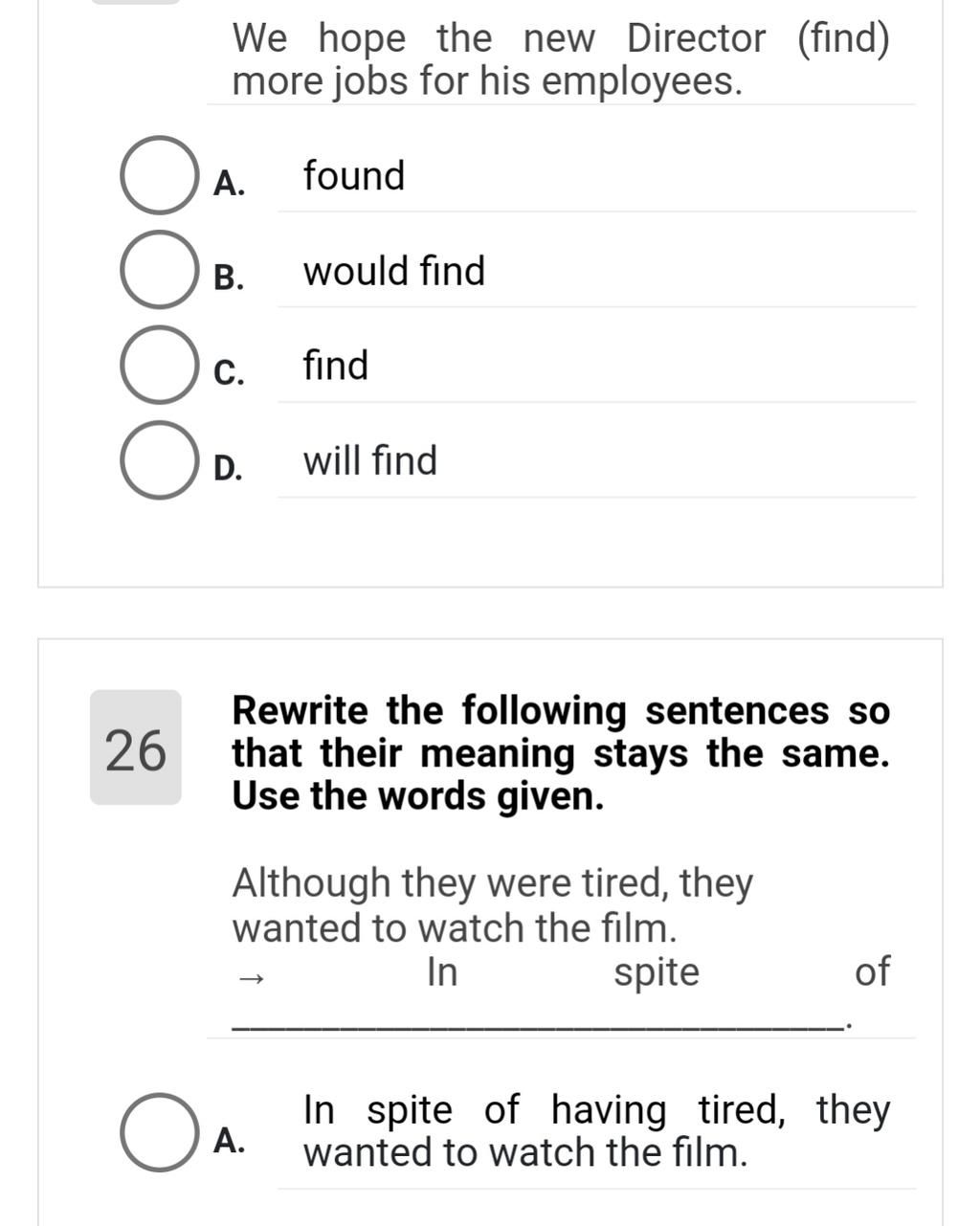This screenshot has width=980, height=1226.
Task: Click the letter "A." beside "found"
Action: click(x=229, y=183)
